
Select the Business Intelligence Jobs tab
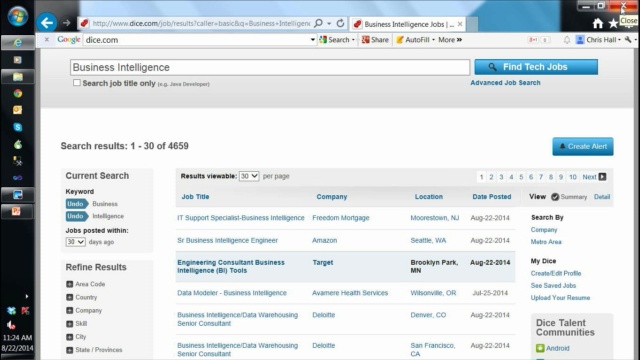click(x=407, y=24)
